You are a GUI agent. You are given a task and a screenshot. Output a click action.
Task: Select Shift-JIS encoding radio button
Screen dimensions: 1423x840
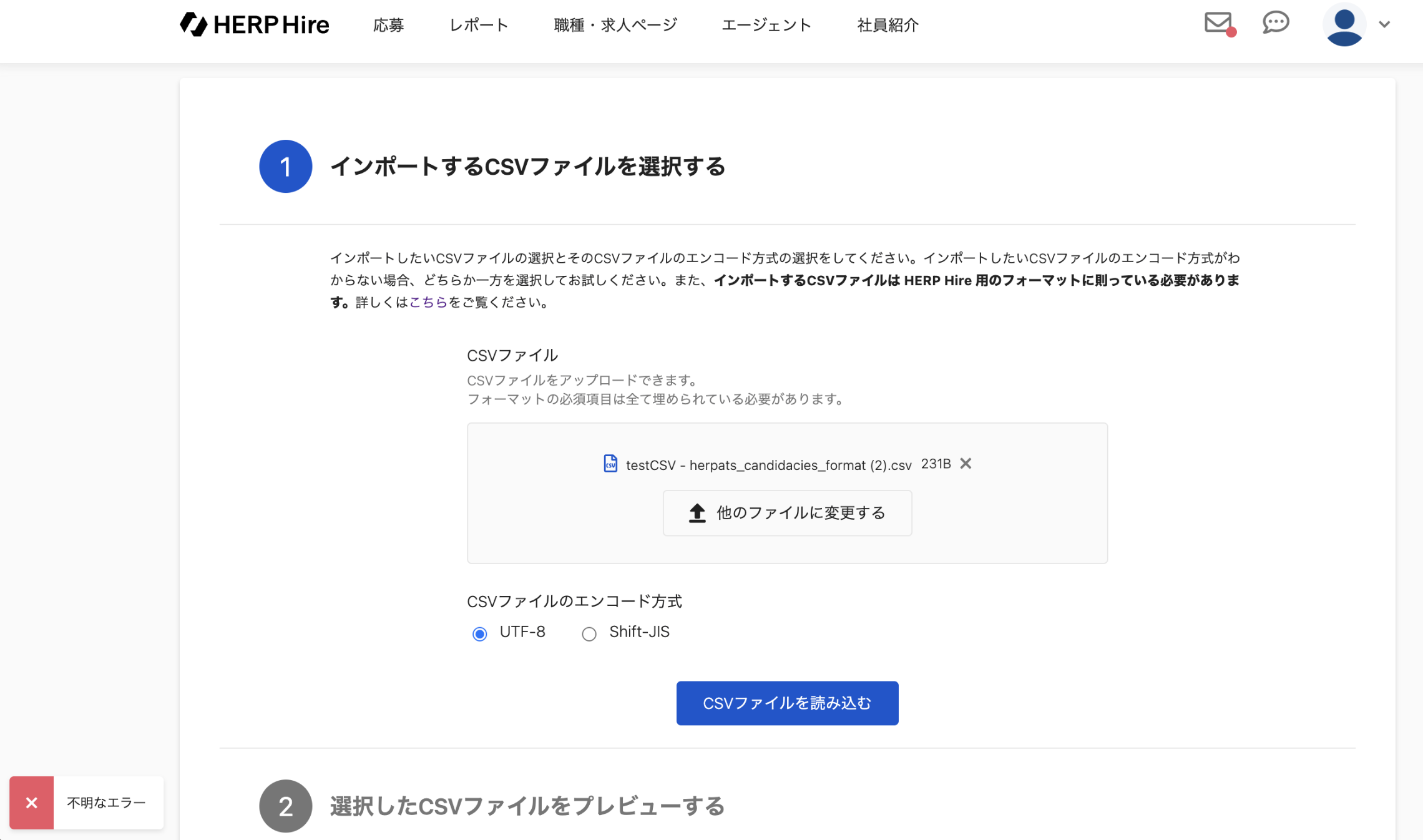point(589,634)
